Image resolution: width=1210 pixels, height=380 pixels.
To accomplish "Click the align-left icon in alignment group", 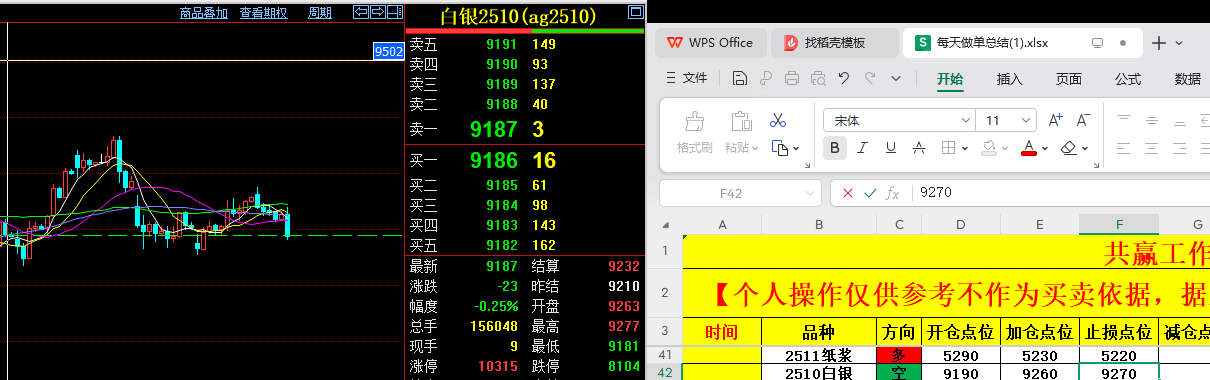I will (x=1123, y=148).
